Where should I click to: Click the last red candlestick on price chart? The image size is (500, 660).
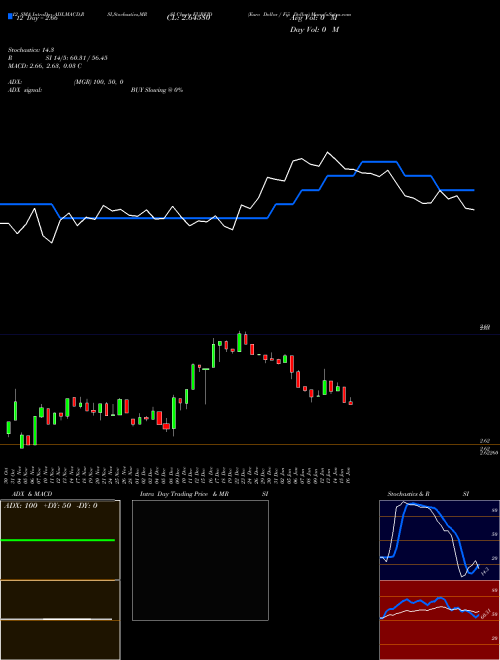pyautogui.click(x=351, y=403)
